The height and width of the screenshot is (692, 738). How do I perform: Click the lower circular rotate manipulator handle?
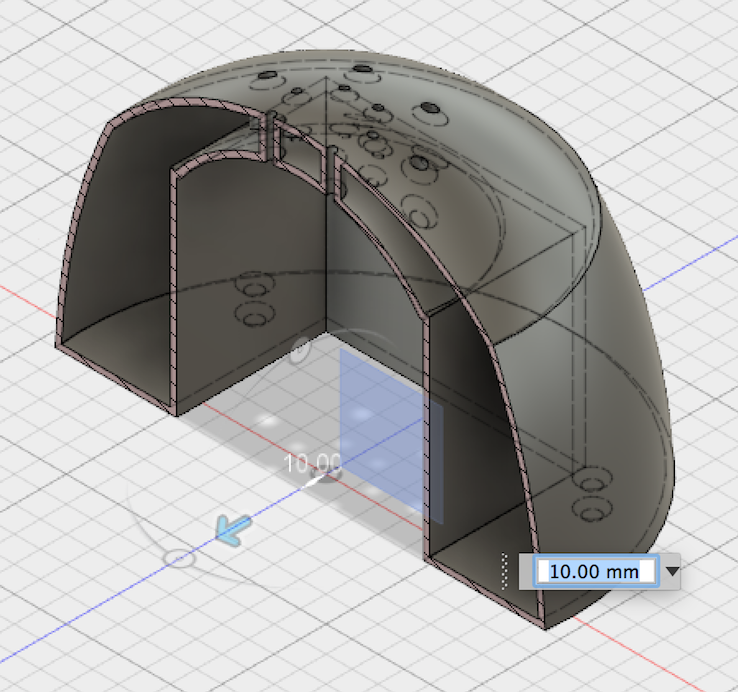(179, 558)
